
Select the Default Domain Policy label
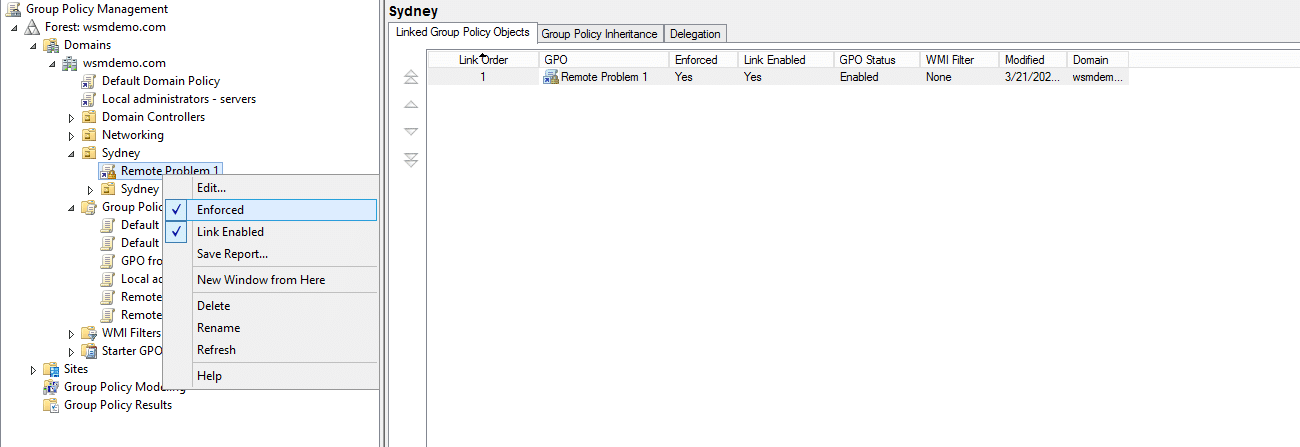click(161, 81)
